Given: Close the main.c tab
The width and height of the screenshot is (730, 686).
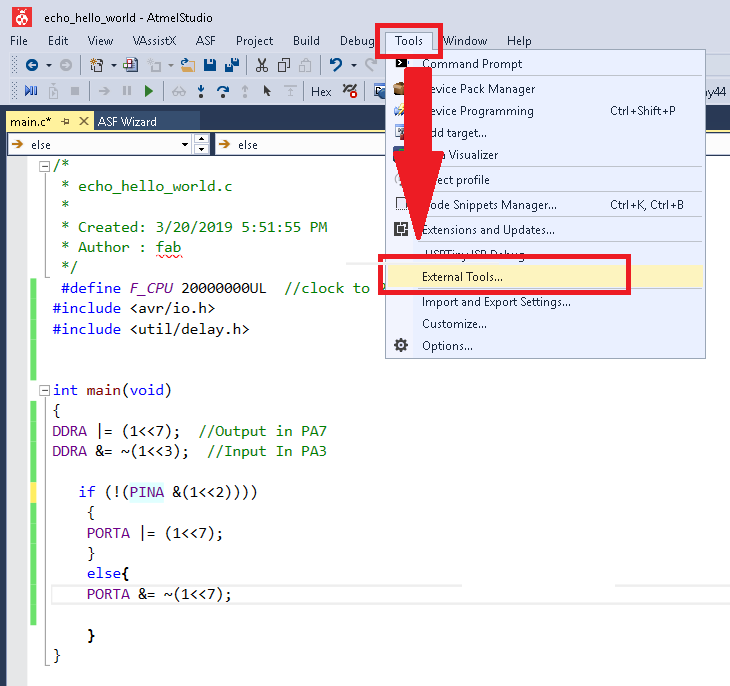Looking at the screenshot, I should point(84,121).
